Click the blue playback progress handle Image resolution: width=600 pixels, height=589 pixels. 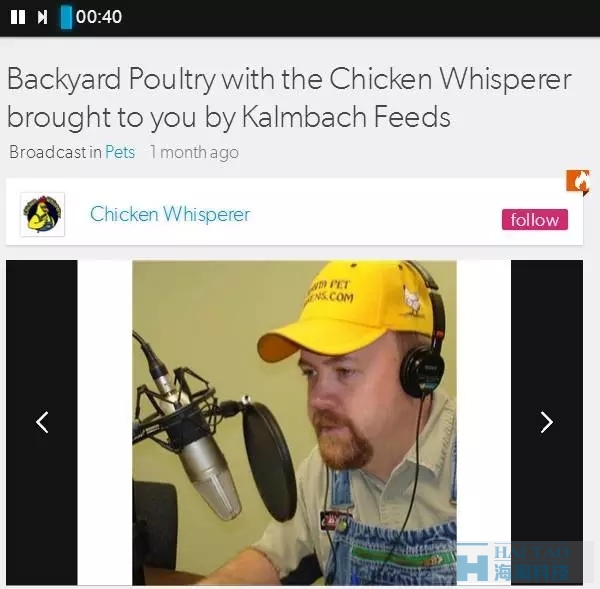pos(66,17)
